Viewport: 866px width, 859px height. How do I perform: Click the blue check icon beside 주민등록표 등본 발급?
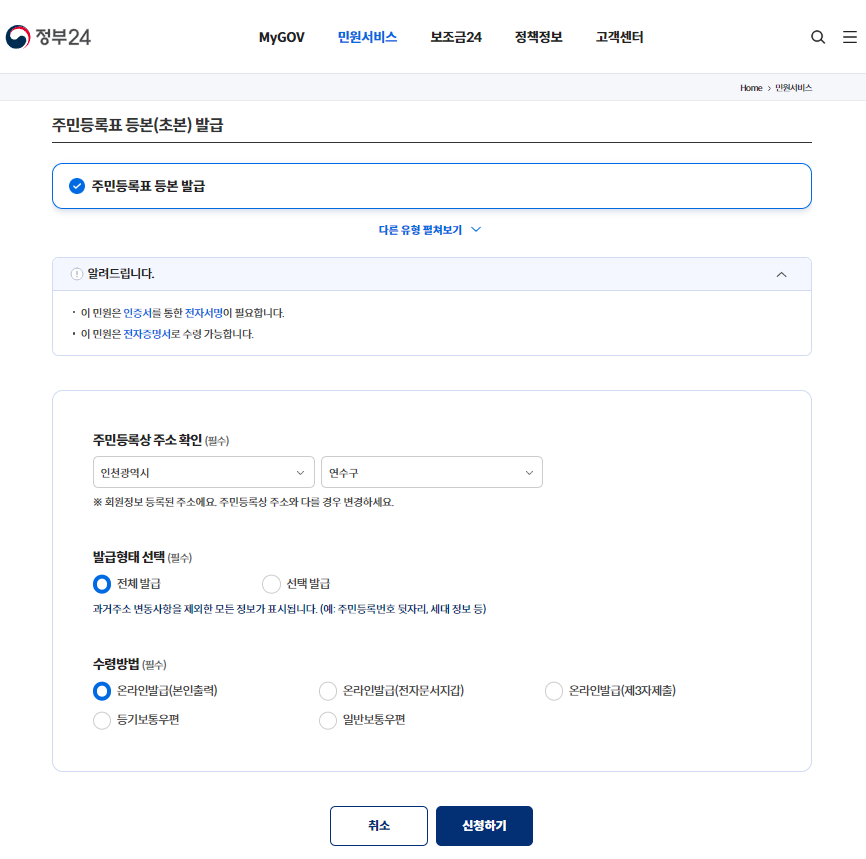(77, 186)
